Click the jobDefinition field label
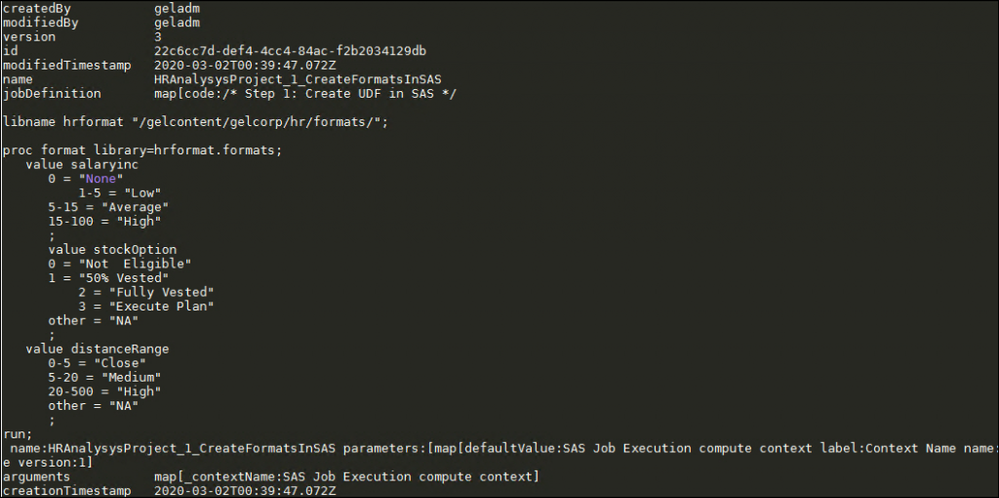The image size is (999, 498). (52, 94)
